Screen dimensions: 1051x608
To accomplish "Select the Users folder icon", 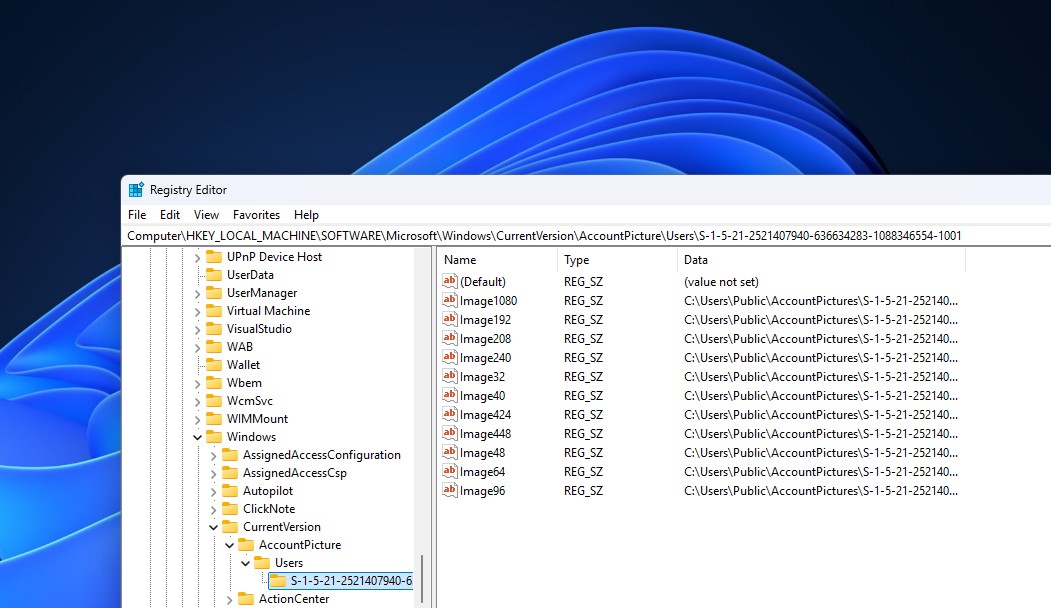I will pyautogui.click(x=262, y=562).
